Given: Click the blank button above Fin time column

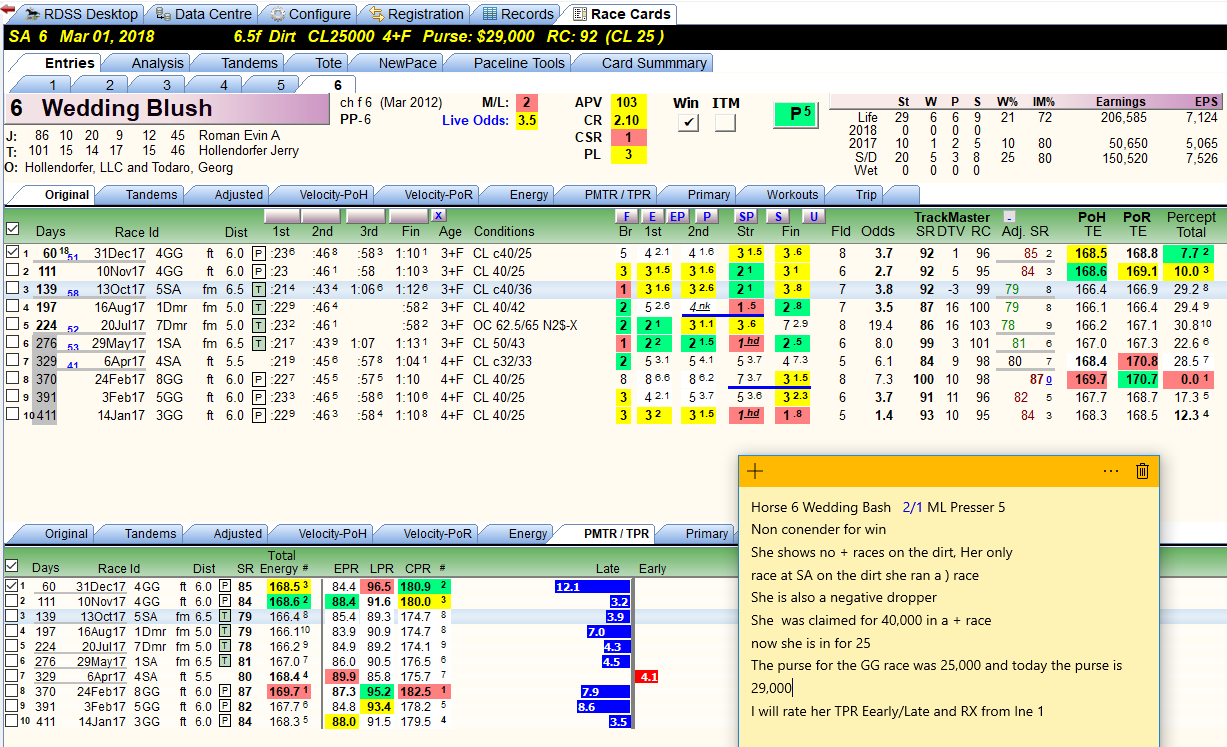Looking at the screenshot, I should point(409,216).
